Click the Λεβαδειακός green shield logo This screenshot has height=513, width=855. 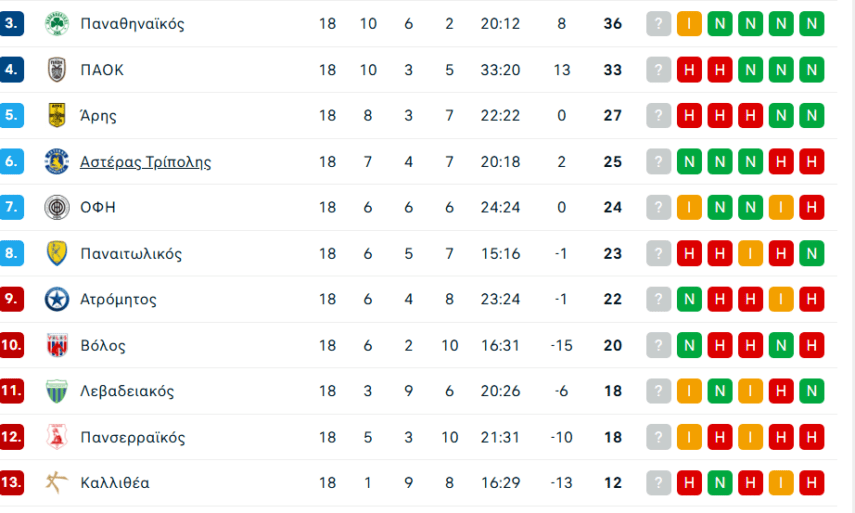point(56,391)
